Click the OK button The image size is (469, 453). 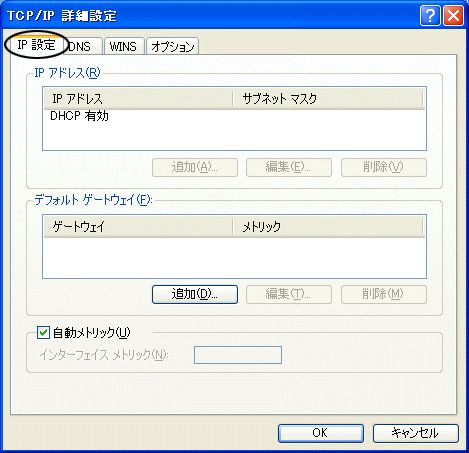[x=320, y=433]
